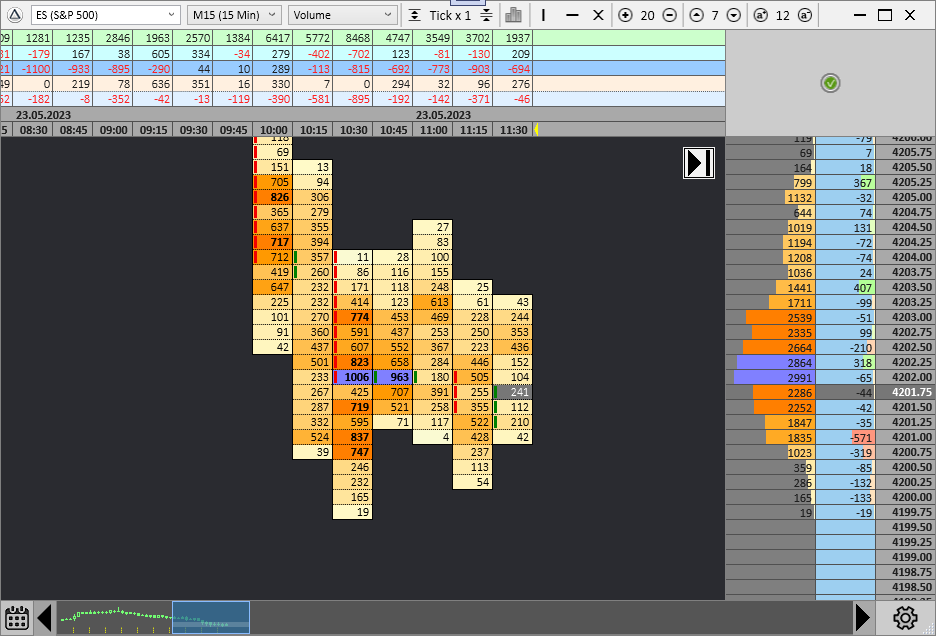The height and width of the screenshot is (636, 936).
Task: Open the ES (S&P 500) instrument dropdown
Action: (105, 15)
